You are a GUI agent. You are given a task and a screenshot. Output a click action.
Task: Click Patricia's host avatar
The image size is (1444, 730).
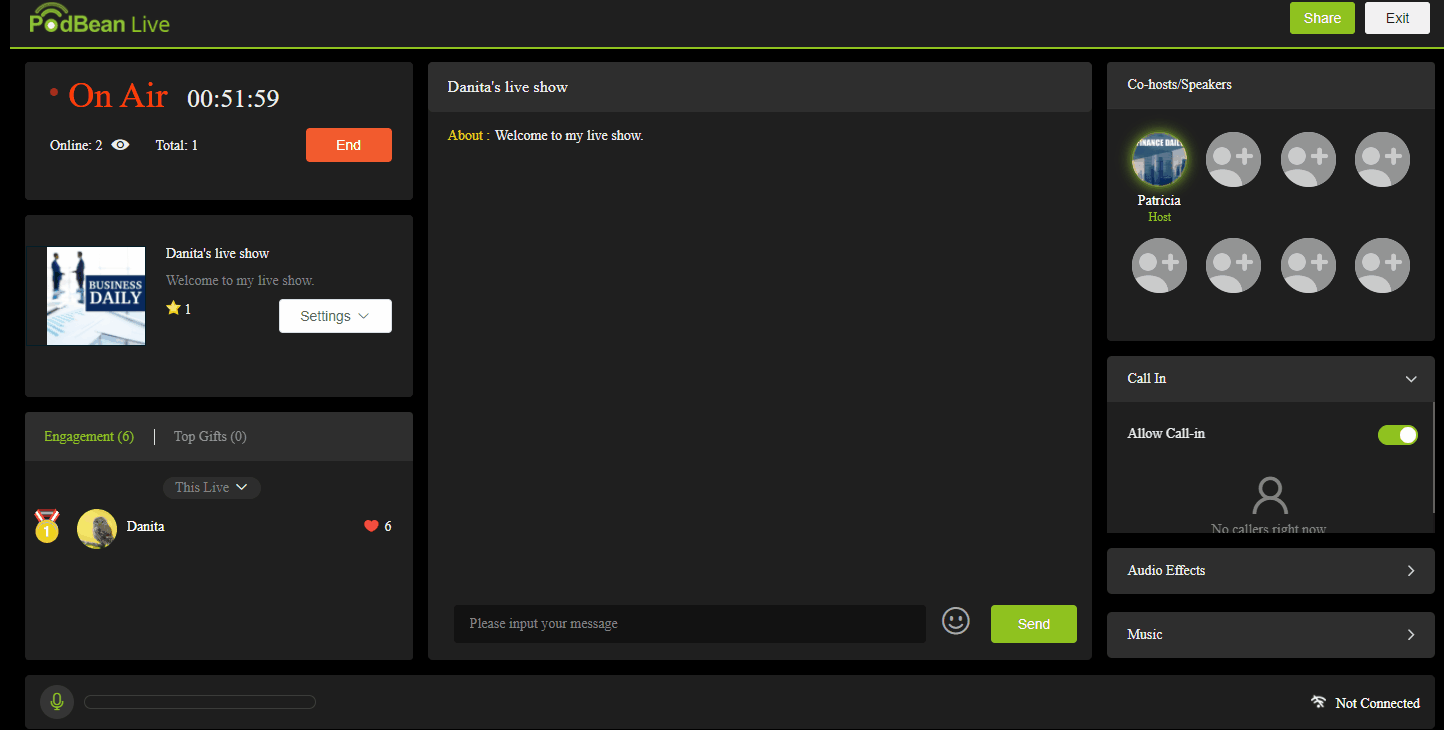tap(1159, 159)
